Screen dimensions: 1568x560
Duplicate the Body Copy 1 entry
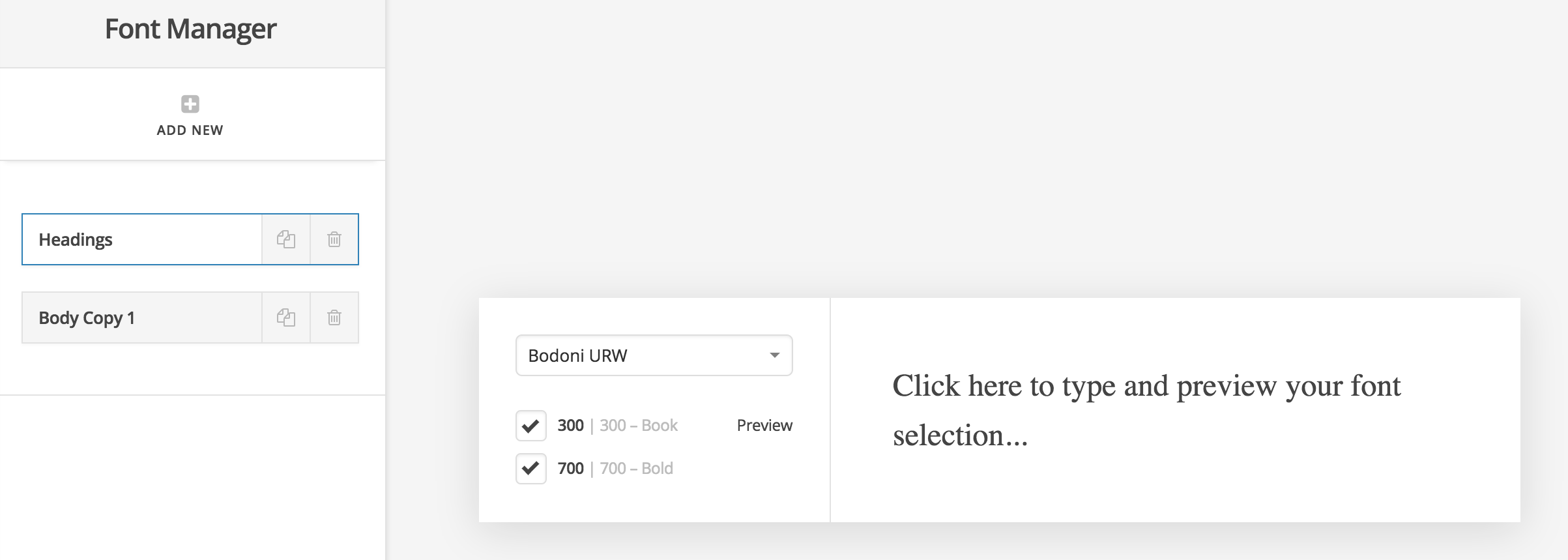tap(286, 317)
